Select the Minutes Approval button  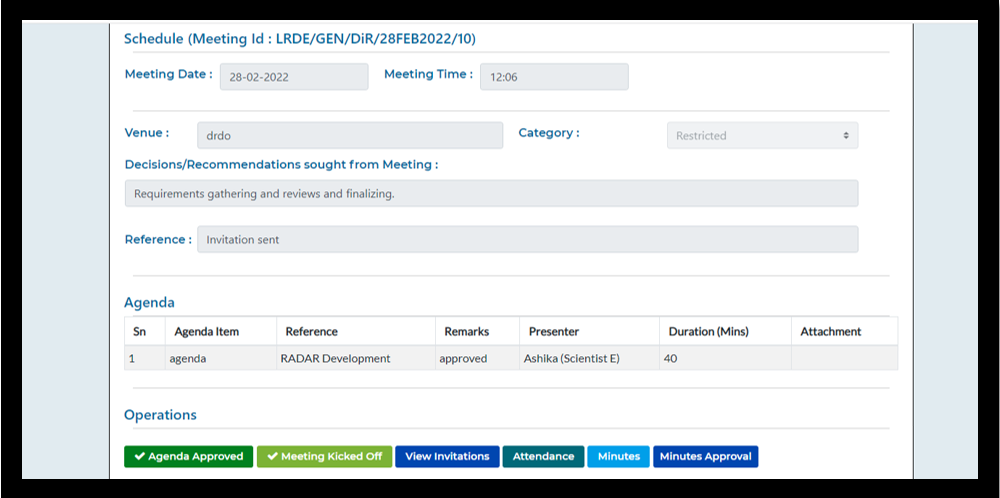click(706, 457)
